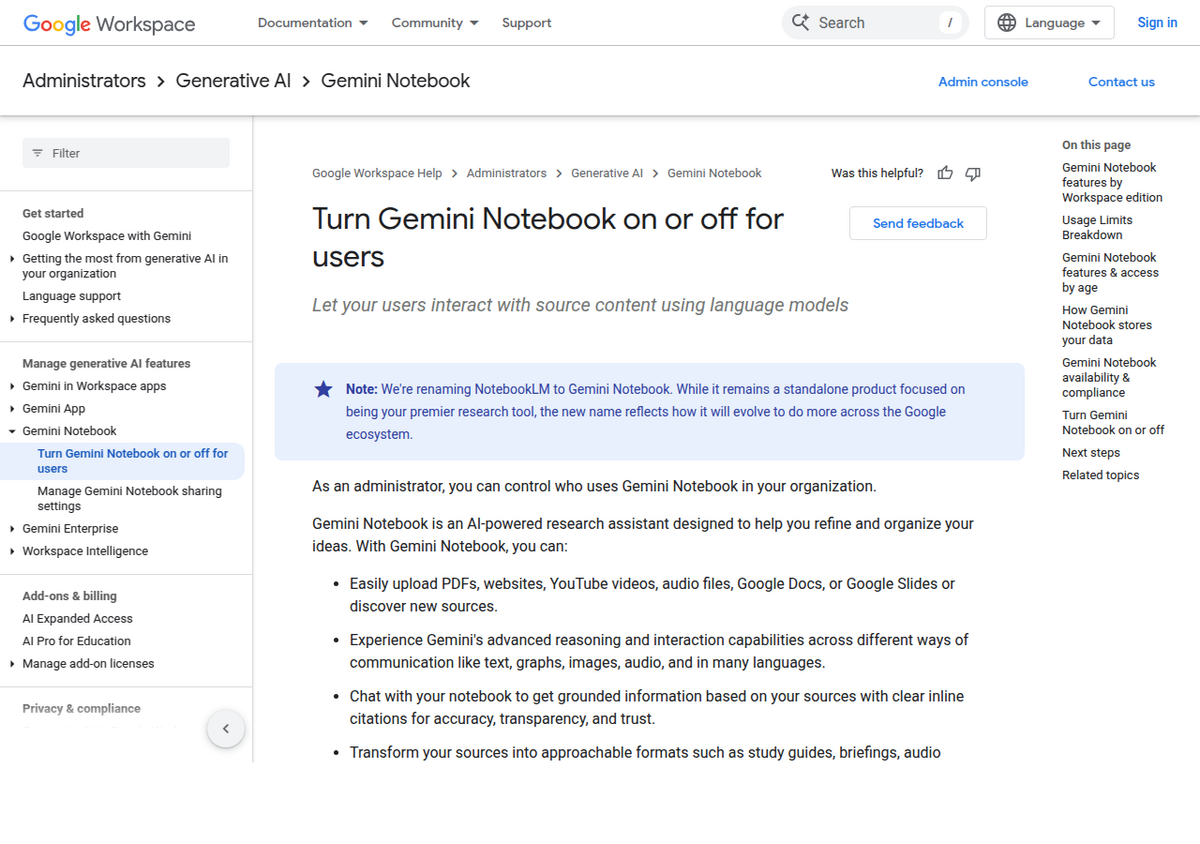Click the filter lines icon in sidebar
1200x844 pixels.
click(x=38, y=153)
